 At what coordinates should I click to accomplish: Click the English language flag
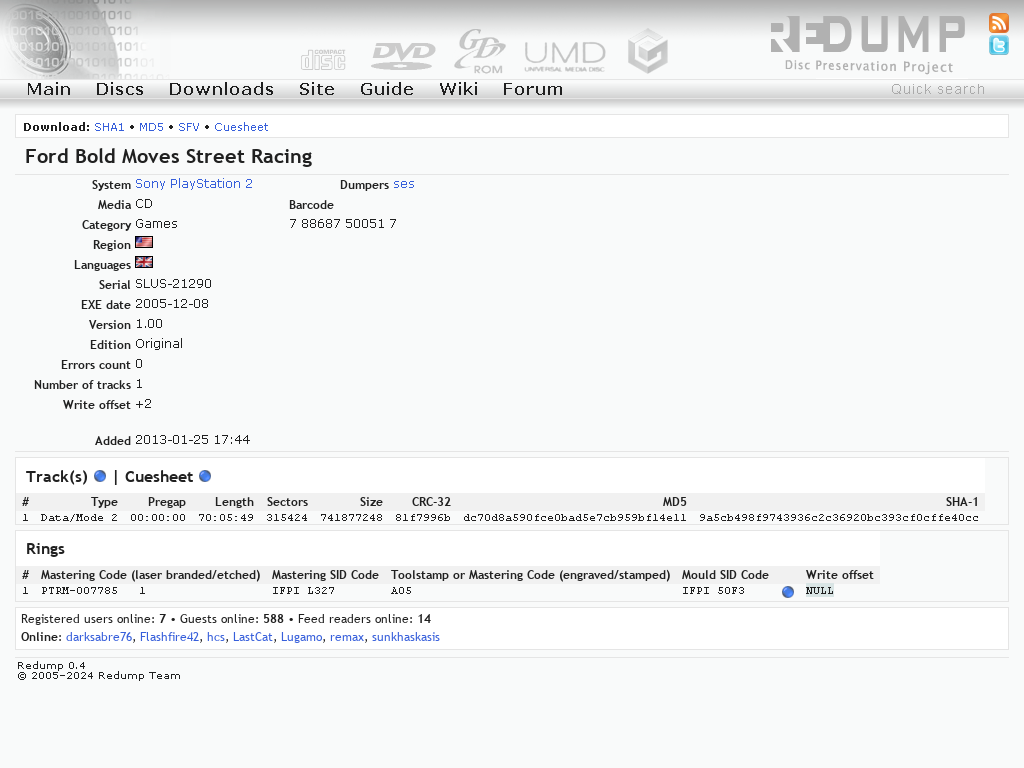[144, 262]
